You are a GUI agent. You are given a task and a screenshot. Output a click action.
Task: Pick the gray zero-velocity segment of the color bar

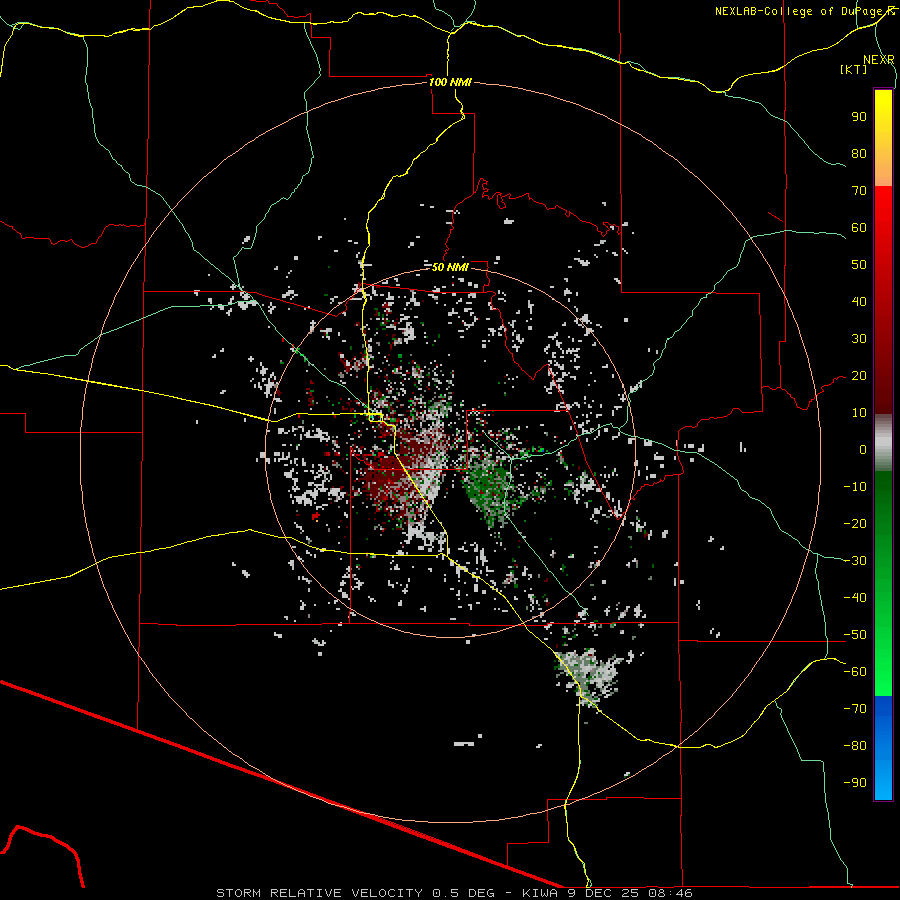[x=883, y=442]
